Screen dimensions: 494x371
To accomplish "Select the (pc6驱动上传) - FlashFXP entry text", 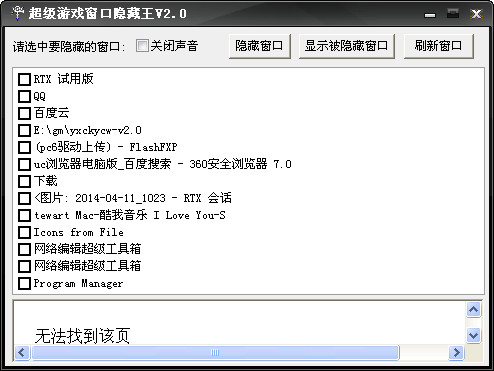I will pos(106,147).
